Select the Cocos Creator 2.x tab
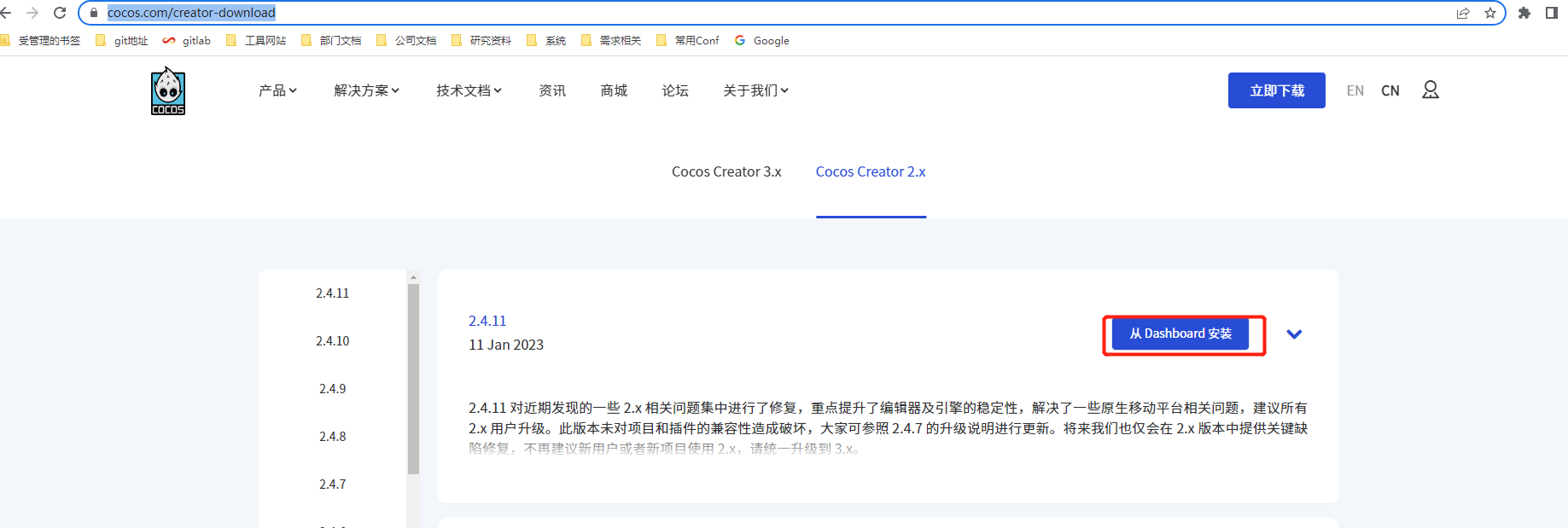The image size is (1568, 528). coord(871,171)
